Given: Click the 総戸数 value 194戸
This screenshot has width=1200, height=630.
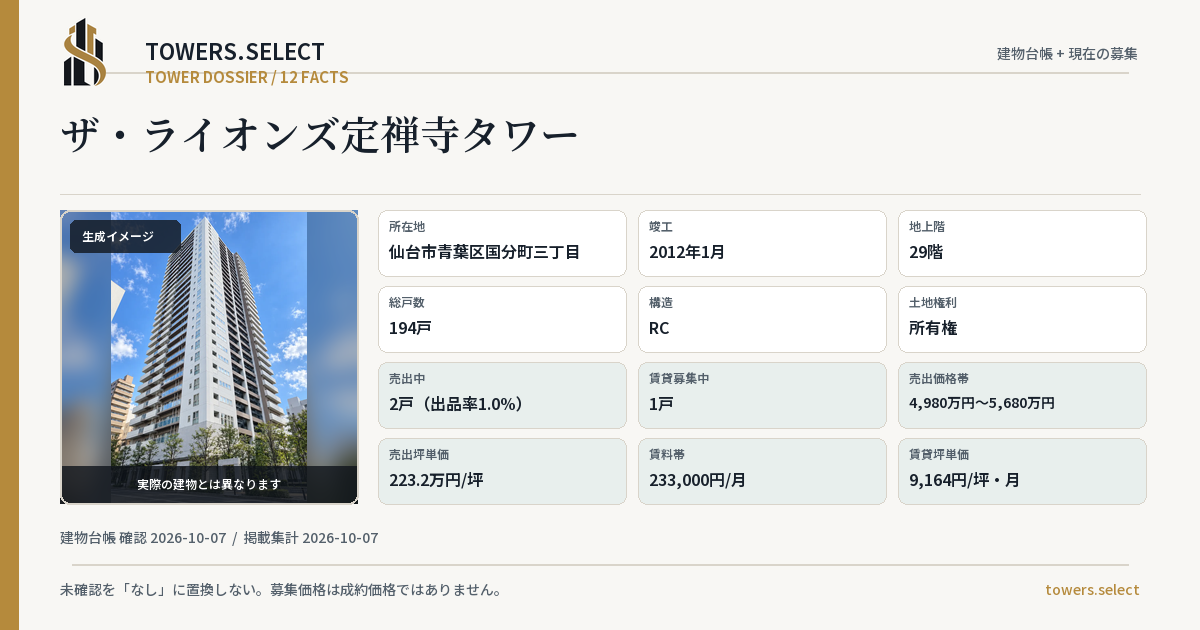Looking at the screenshot, I should (410, 328).
